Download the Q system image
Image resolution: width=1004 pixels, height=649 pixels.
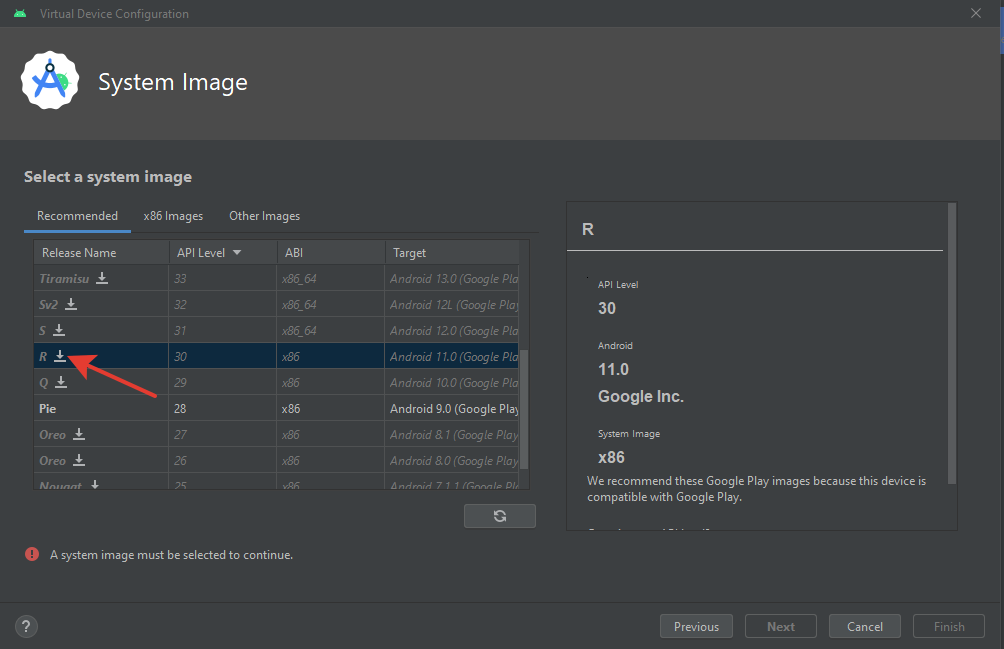coord(61,382)
